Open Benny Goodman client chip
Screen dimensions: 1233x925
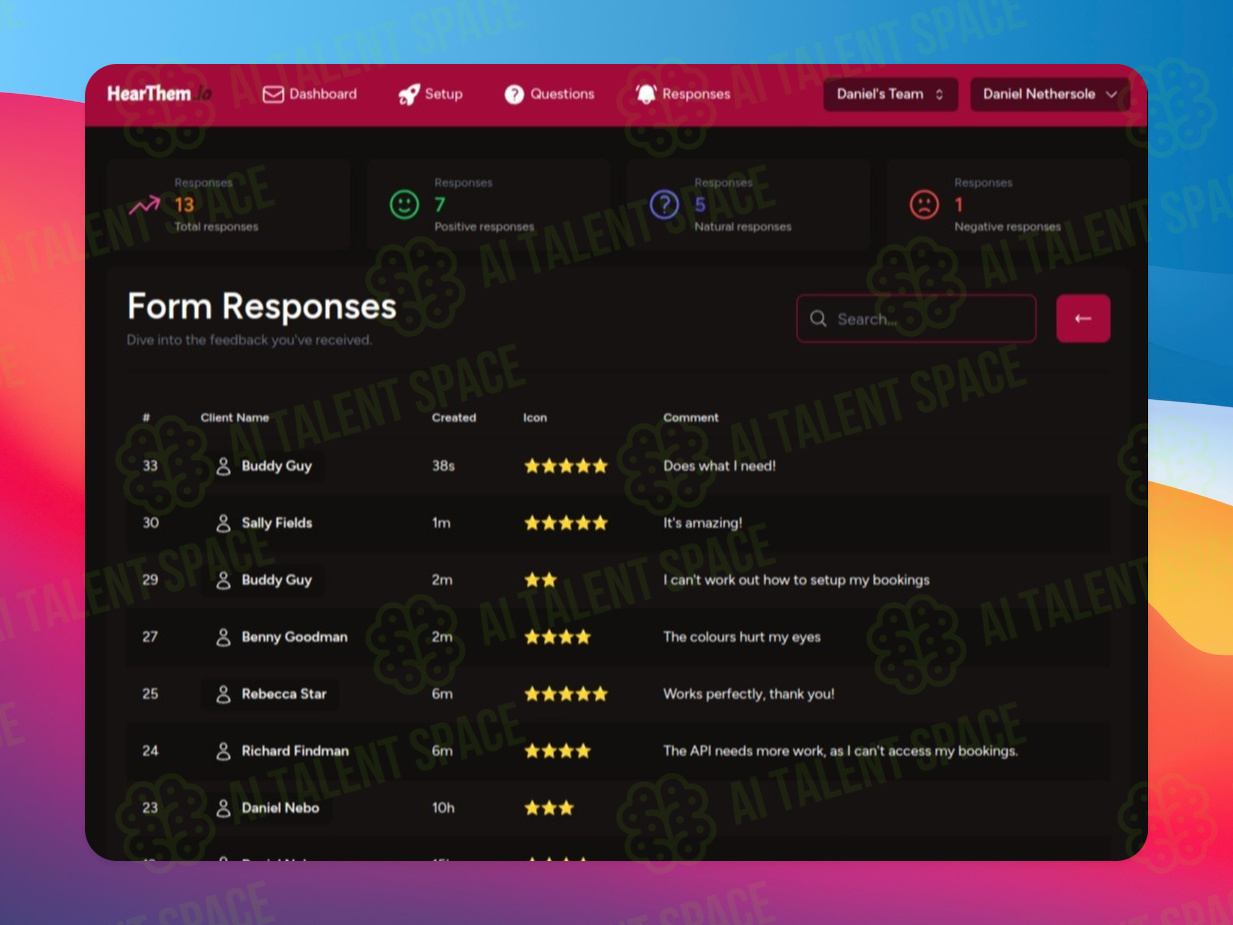(x=282, y=637)
